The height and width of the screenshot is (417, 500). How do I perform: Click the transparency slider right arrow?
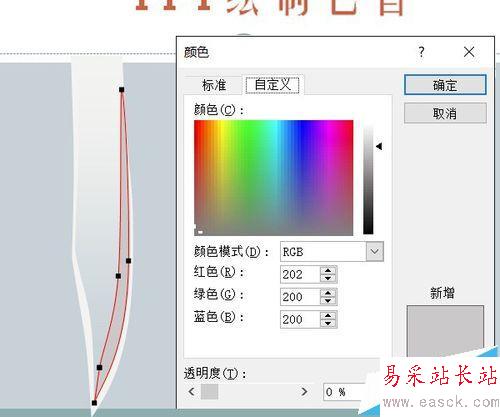(304, 391)
